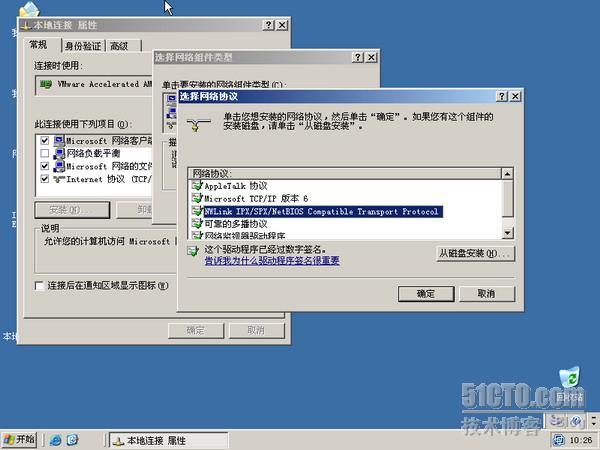Click system tray icon beside clock
Image resolution: width=600 pixels, height=450 pixels.
pyautogui.click(x=559, y=440)
